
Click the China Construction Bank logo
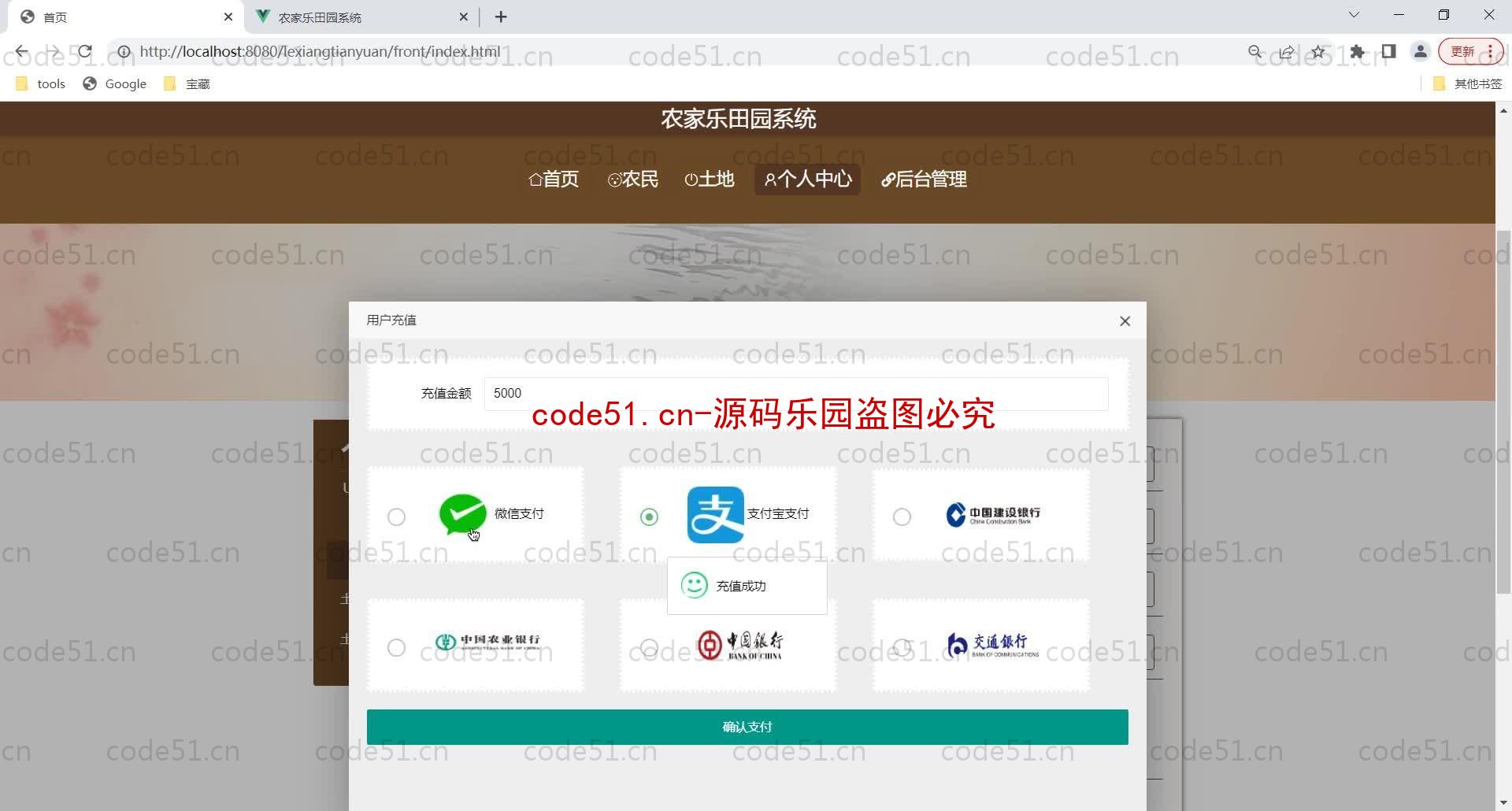click(x=992, y=514)
